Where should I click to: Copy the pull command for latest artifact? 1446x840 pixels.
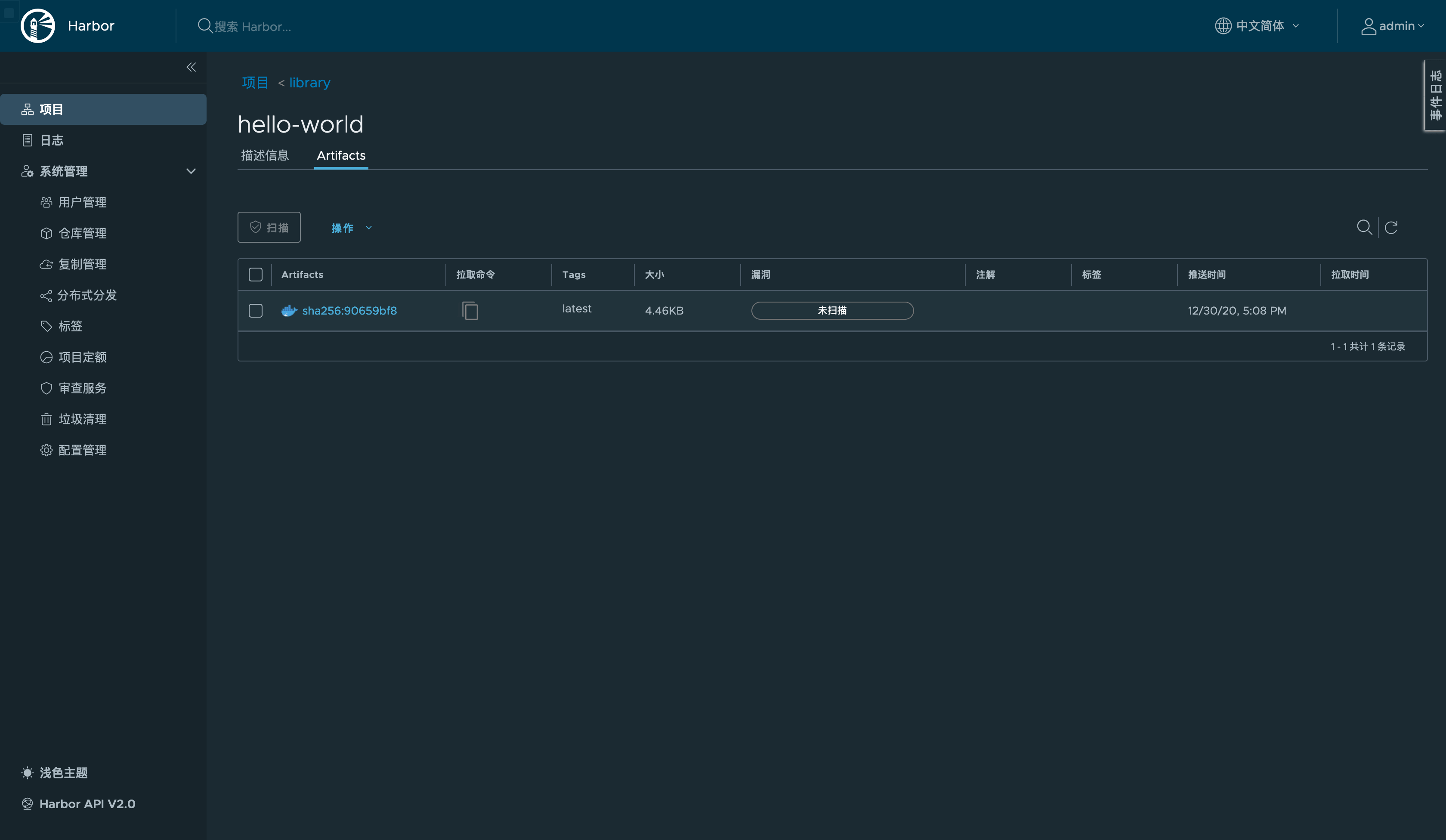(x=470, y=310)
